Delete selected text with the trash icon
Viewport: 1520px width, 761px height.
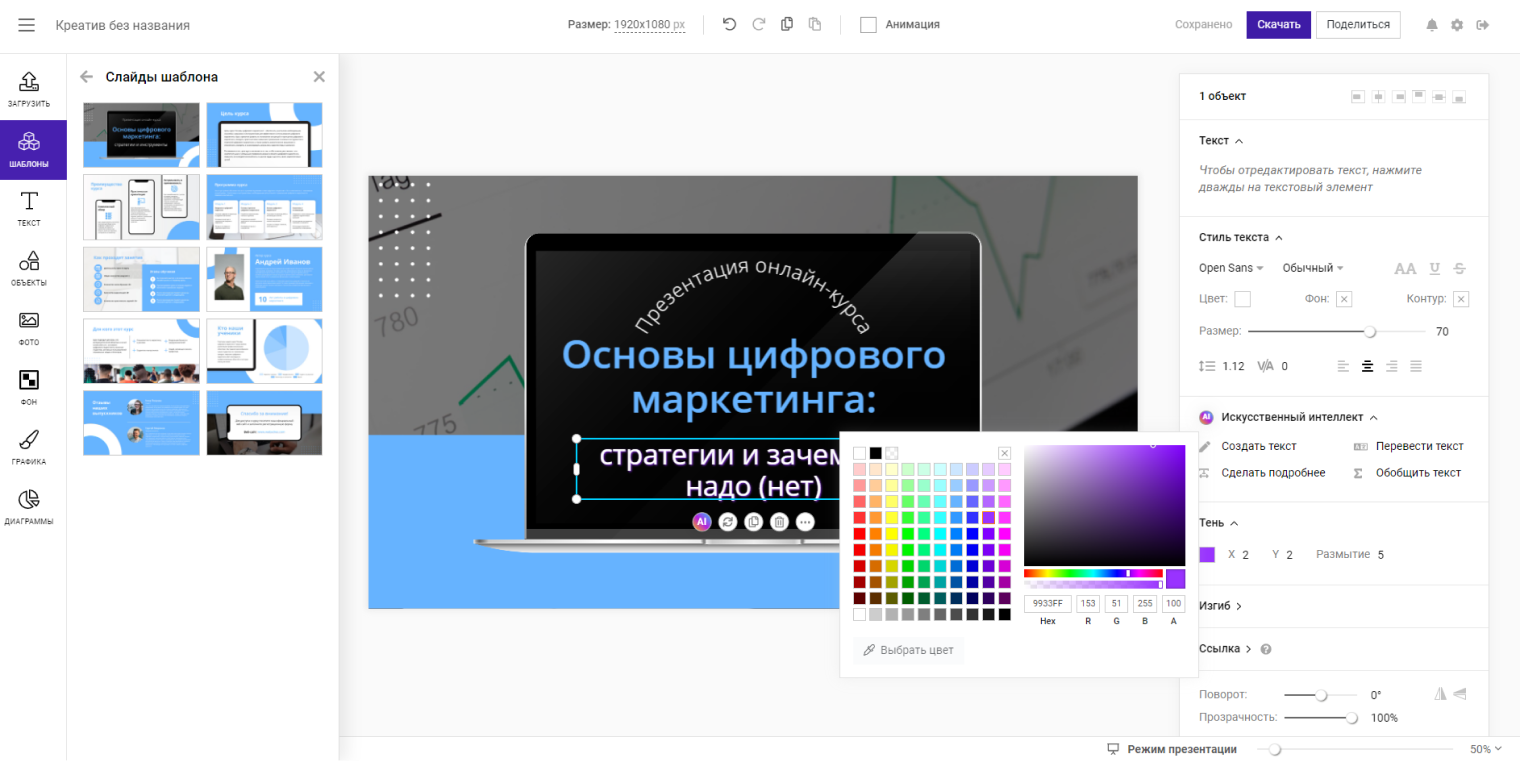point(780,521)
